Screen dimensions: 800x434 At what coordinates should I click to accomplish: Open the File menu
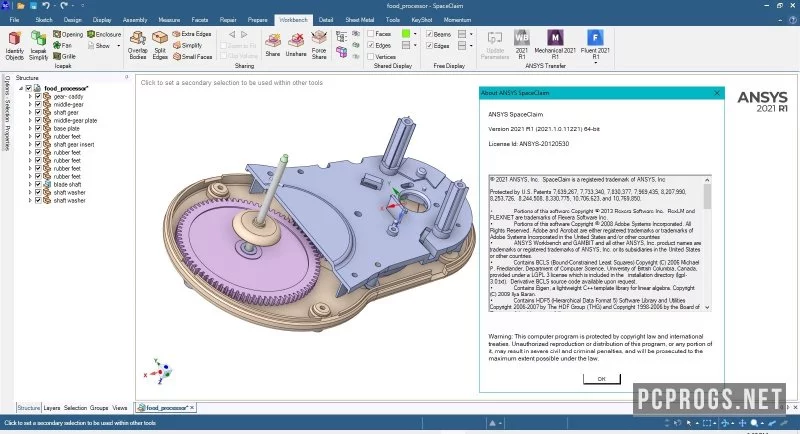[x=14, y=20]
